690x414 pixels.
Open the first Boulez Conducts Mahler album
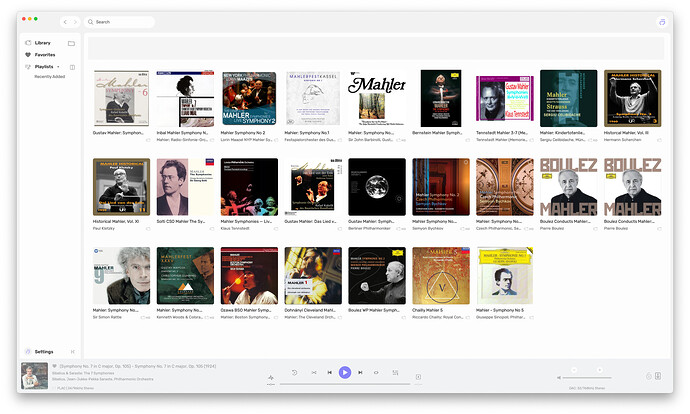[x=569, y=187]
